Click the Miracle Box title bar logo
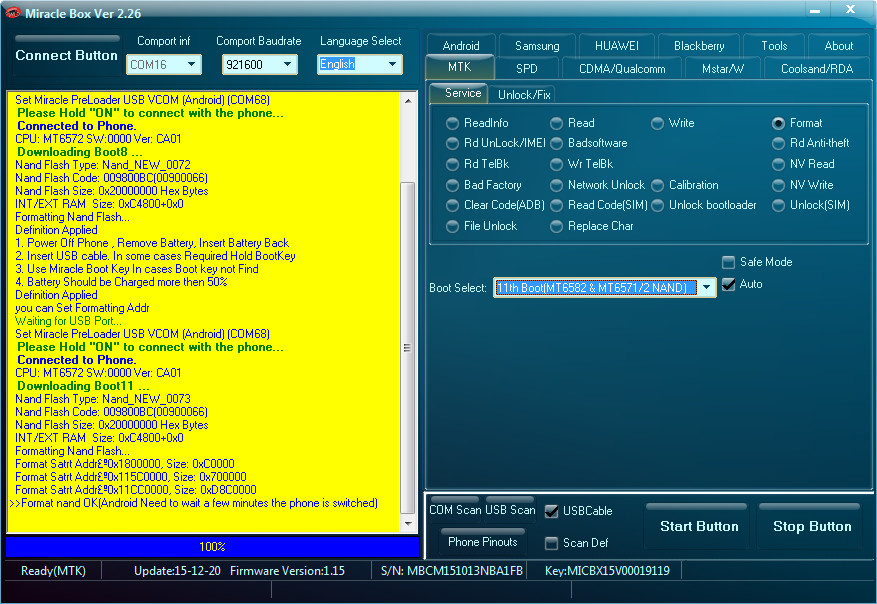This screenshot has width=877, height=604. pyautogui.click(x=12, y=12)
